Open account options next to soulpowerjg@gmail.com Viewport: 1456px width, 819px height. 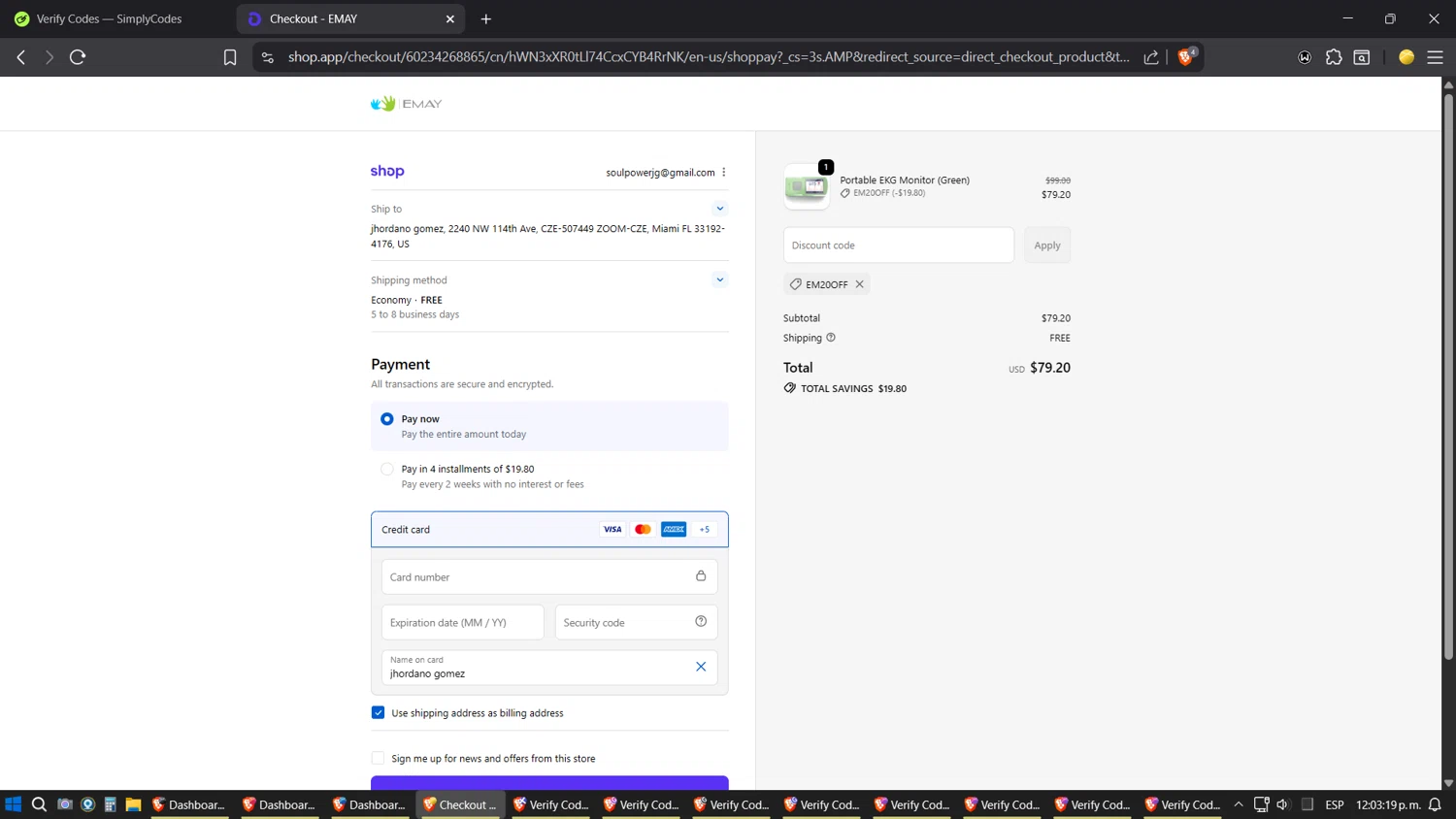pos(724,173)
